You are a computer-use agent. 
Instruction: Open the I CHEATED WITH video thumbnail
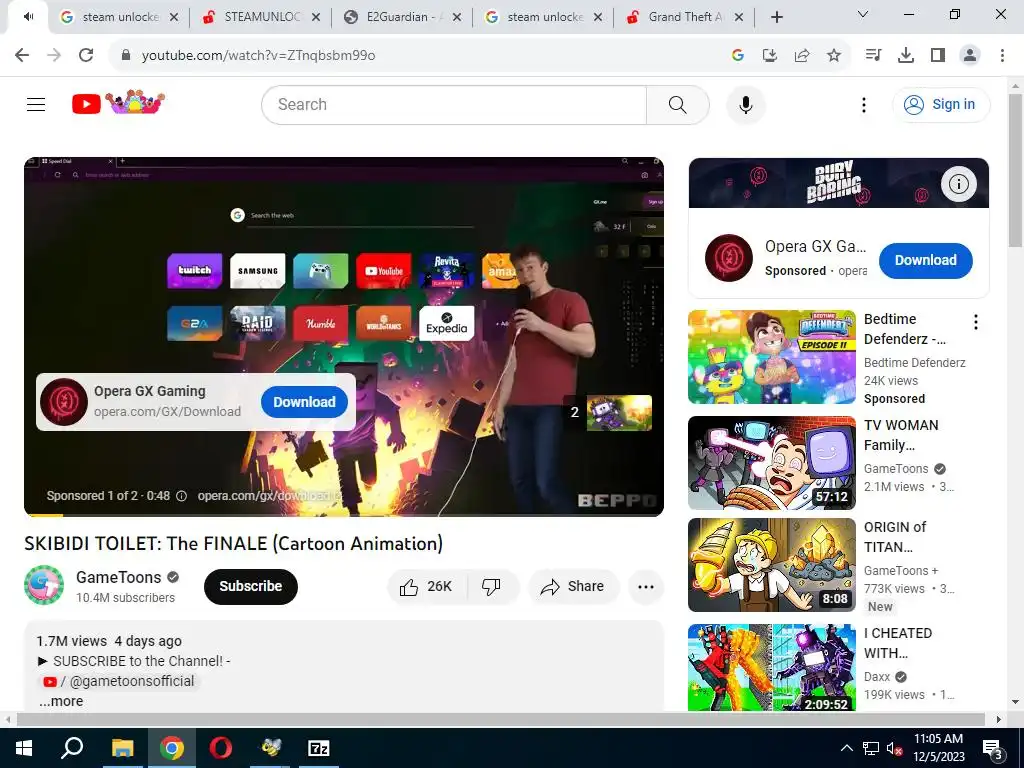[771, 667]
